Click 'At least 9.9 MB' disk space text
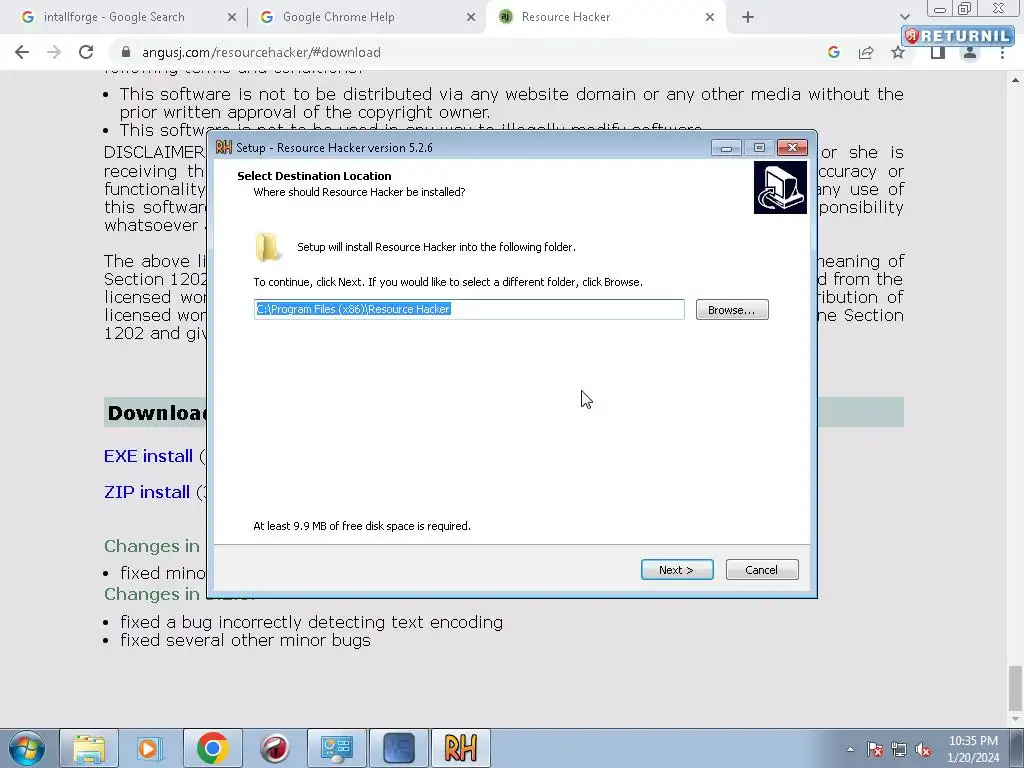This screenshot has width=1024, height=768. [x=362, y=526]
